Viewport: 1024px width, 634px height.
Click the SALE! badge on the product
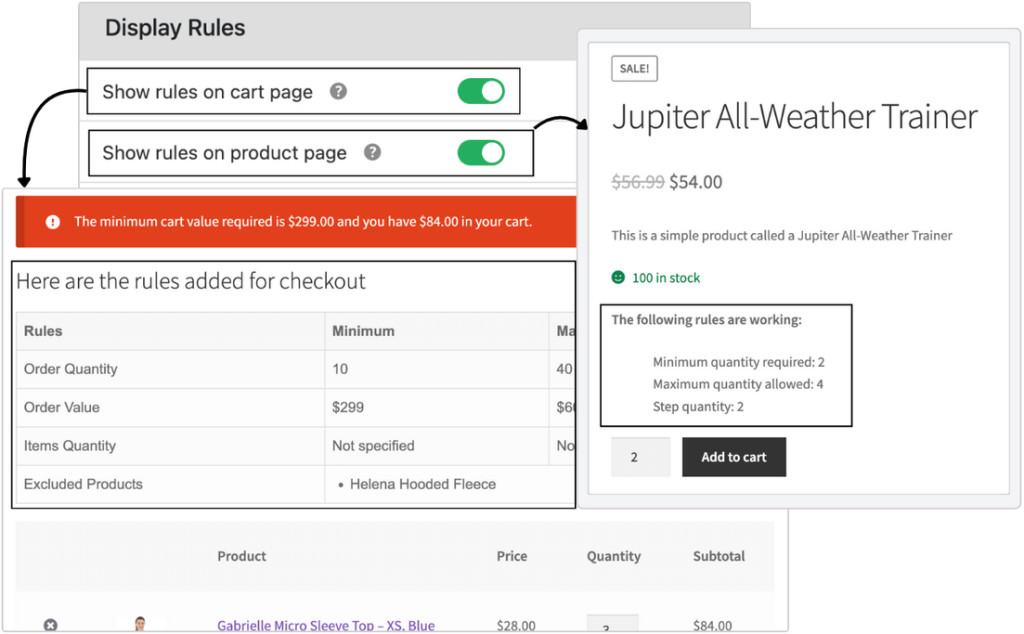pyautogui.click(x=634, y=69)
